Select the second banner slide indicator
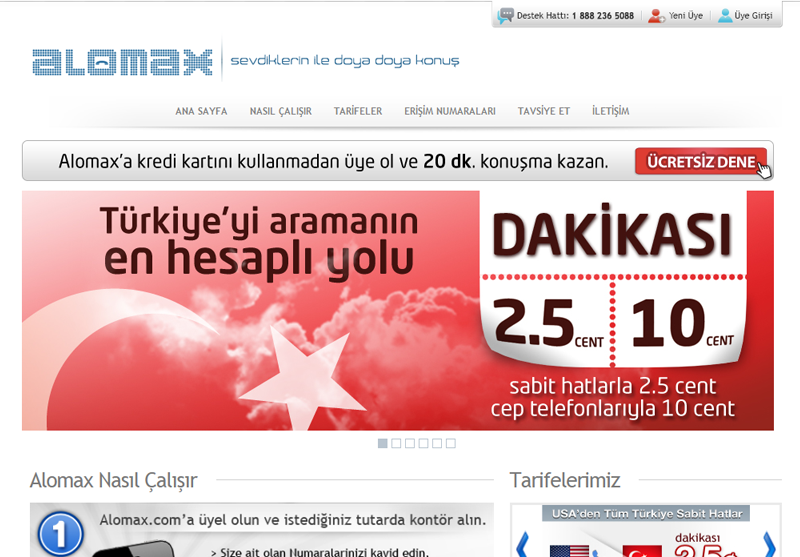The image size is (800, 557). (396, 443)
